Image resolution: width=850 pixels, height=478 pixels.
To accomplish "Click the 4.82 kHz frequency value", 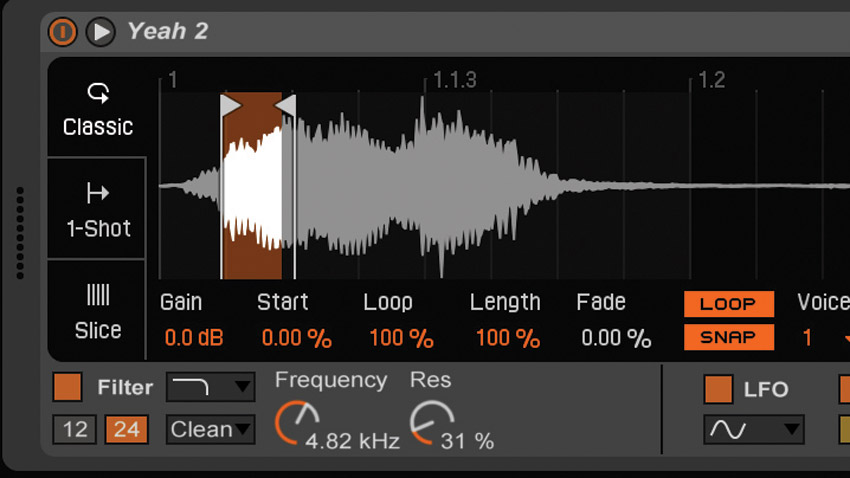I will pyautogui.click(x=352, y=441).
